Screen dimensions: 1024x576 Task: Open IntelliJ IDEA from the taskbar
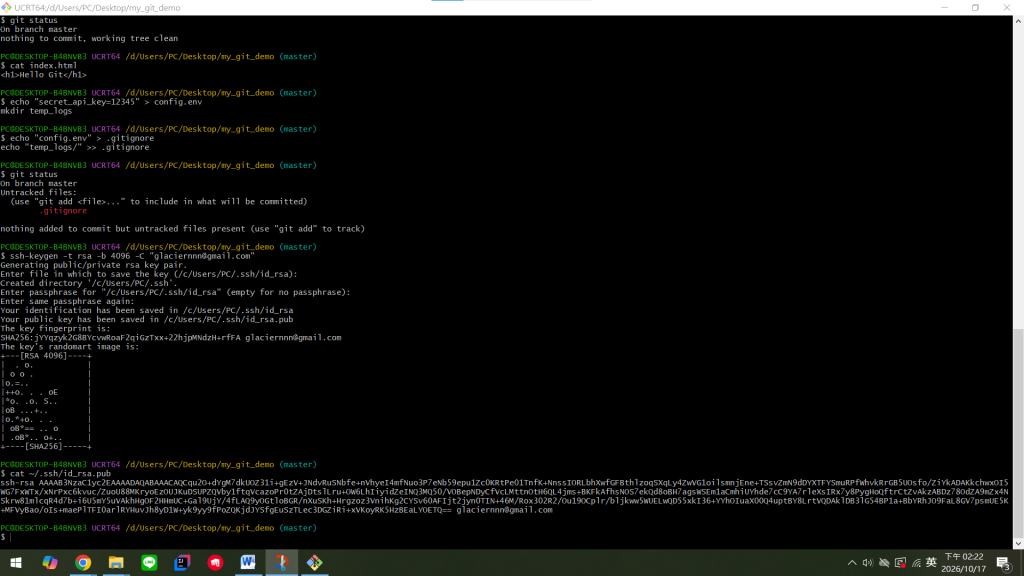tap(182, 562)
